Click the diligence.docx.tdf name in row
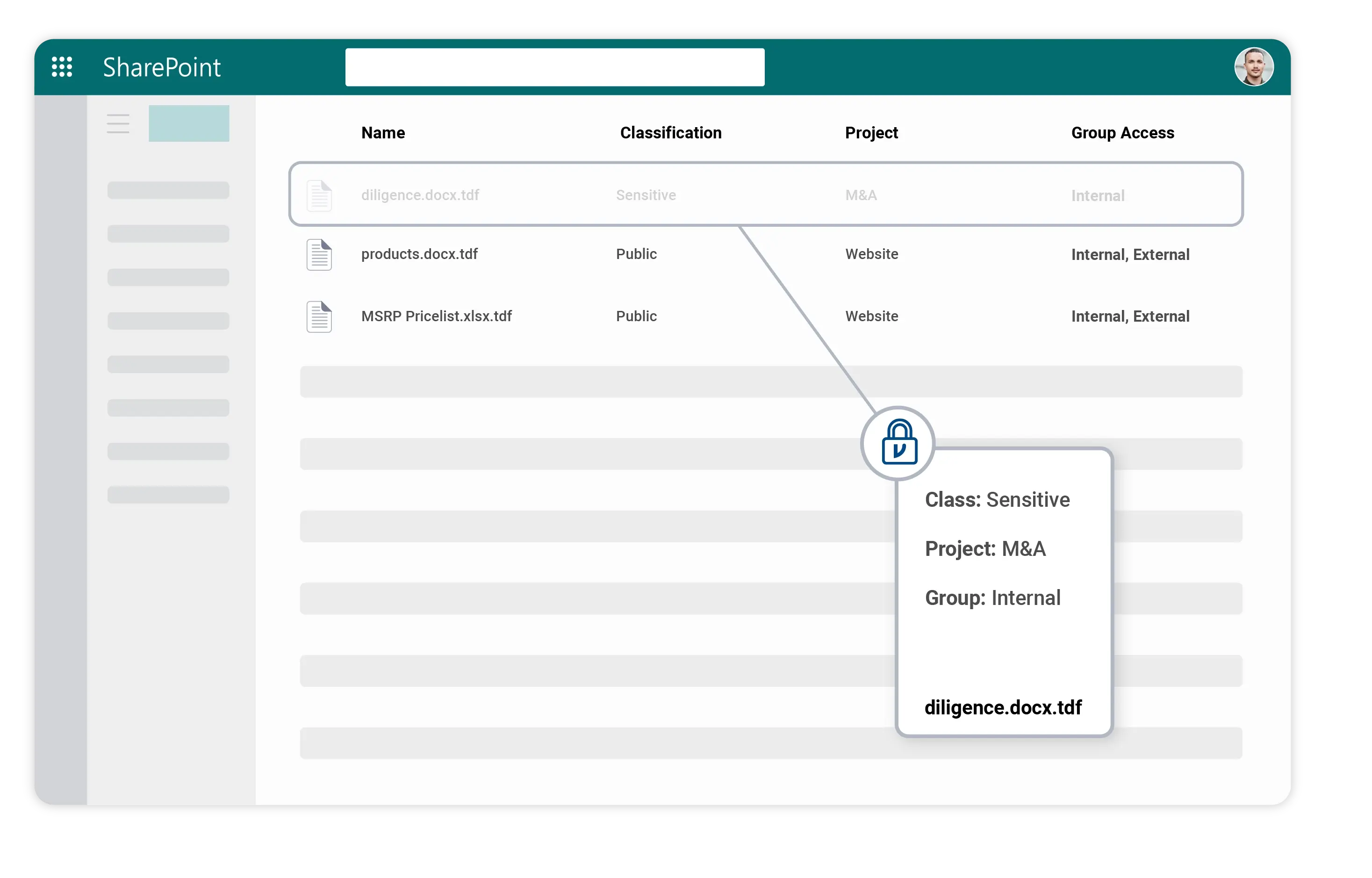This screenshot has width=1372, height=878. point(420,195)
